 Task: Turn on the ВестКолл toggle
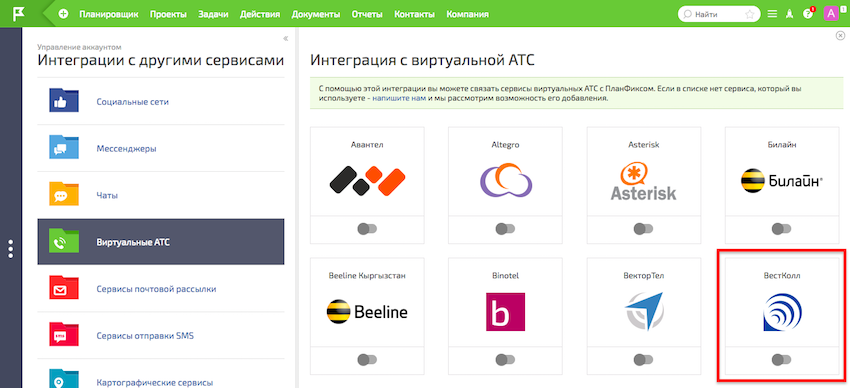point(782,359)
